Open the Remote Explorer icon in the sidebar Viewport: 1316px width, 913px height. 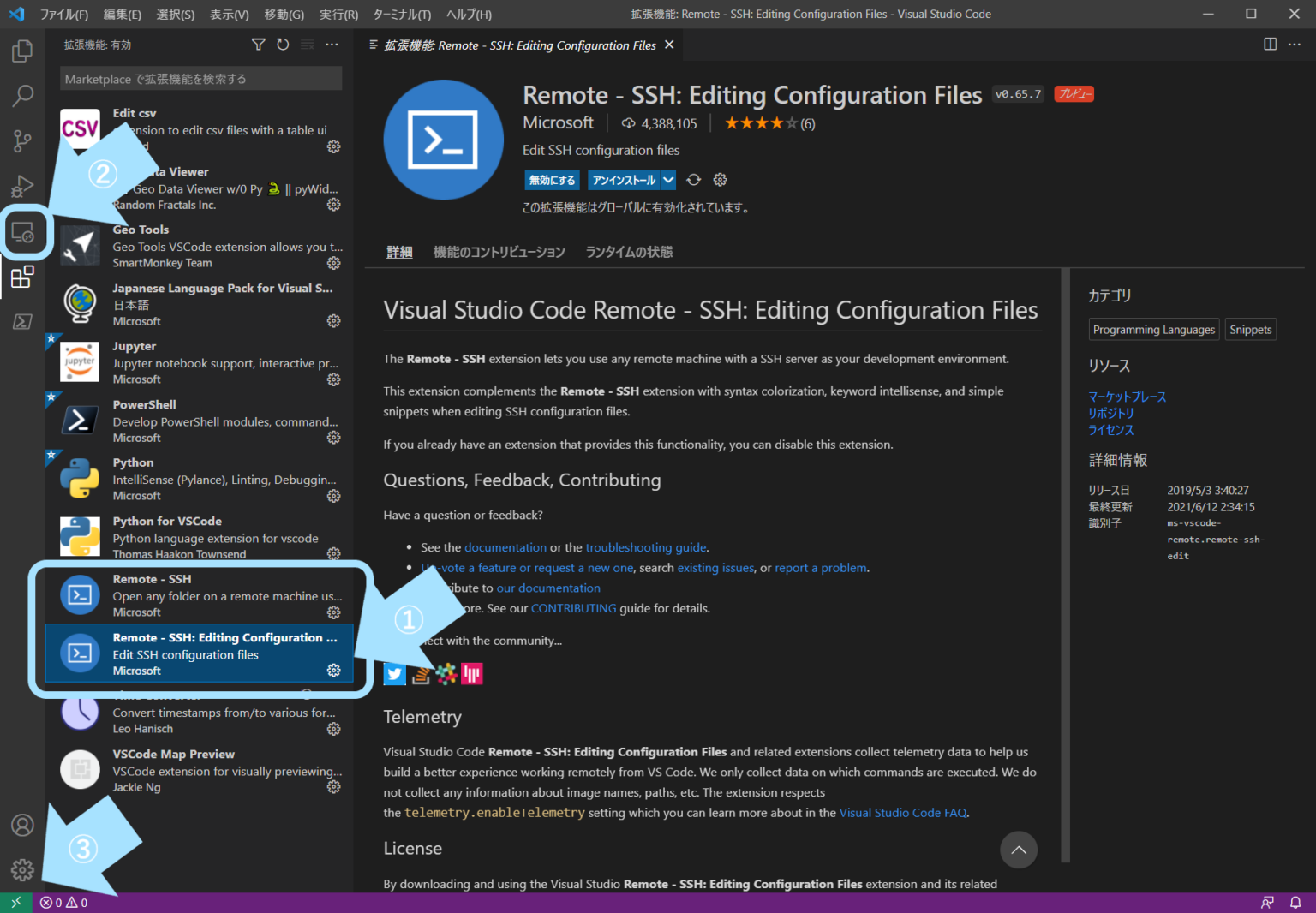22,232
